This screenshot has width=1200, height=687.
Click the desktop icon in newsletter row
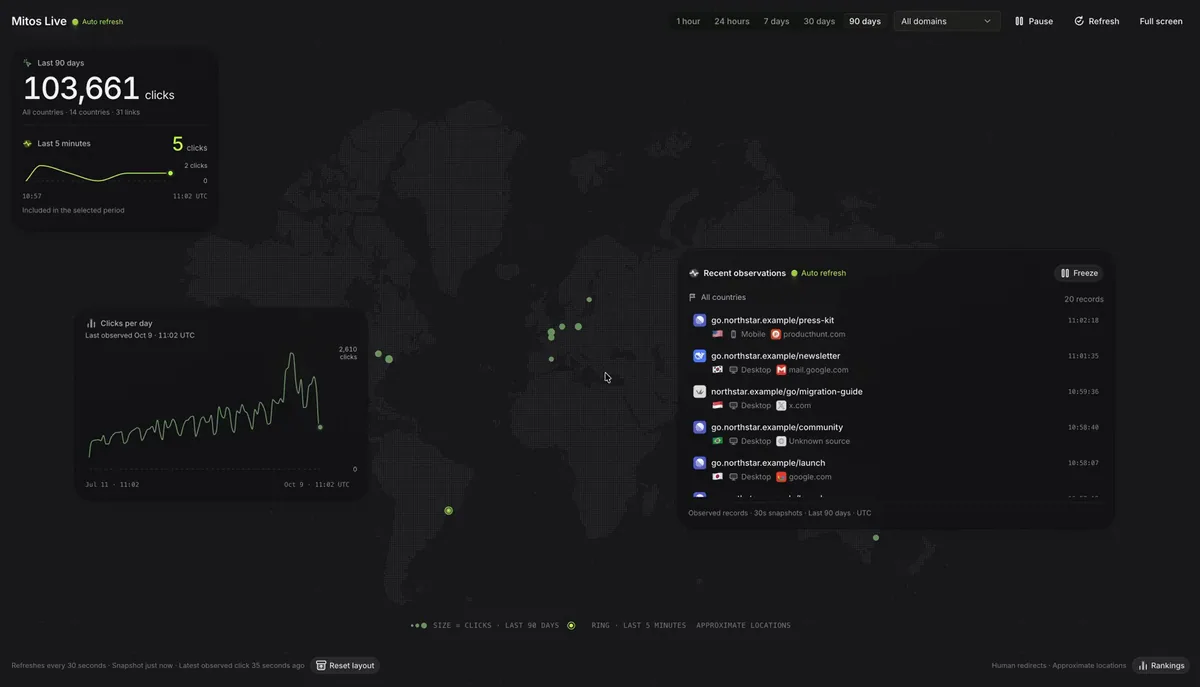click(x=733, y=370)
